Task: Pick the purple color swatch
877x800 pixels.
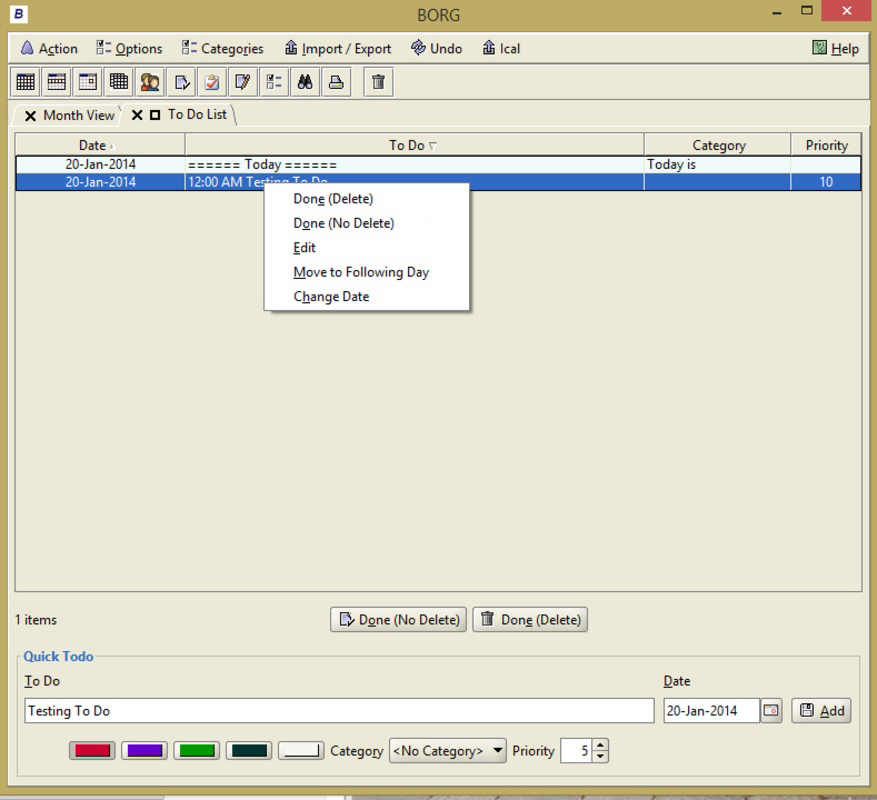Action: (145, 751)
